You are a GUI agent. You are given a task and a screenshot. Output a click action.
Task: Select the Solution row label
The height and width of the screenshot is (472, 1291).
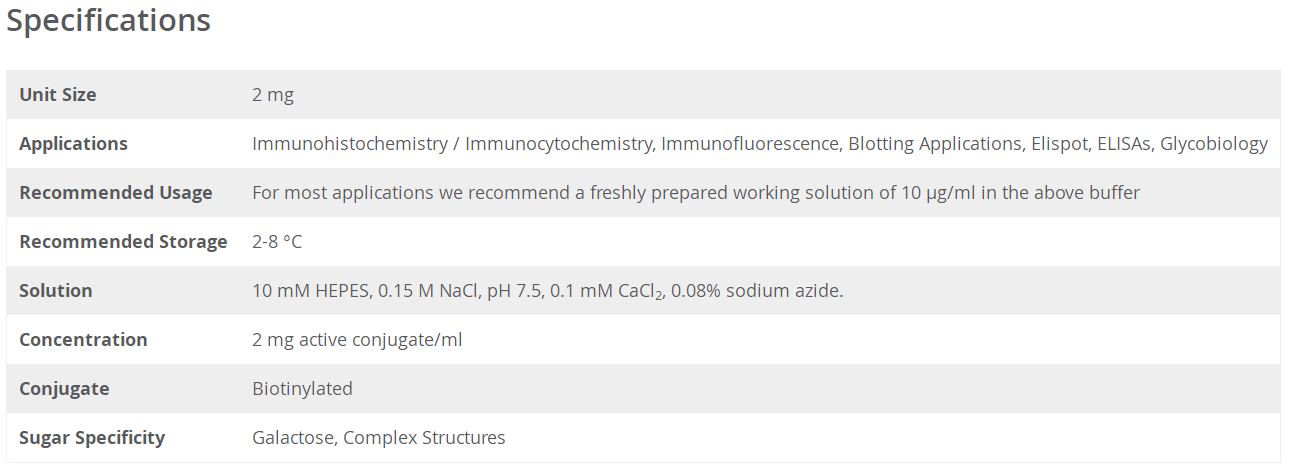[56, 291]
